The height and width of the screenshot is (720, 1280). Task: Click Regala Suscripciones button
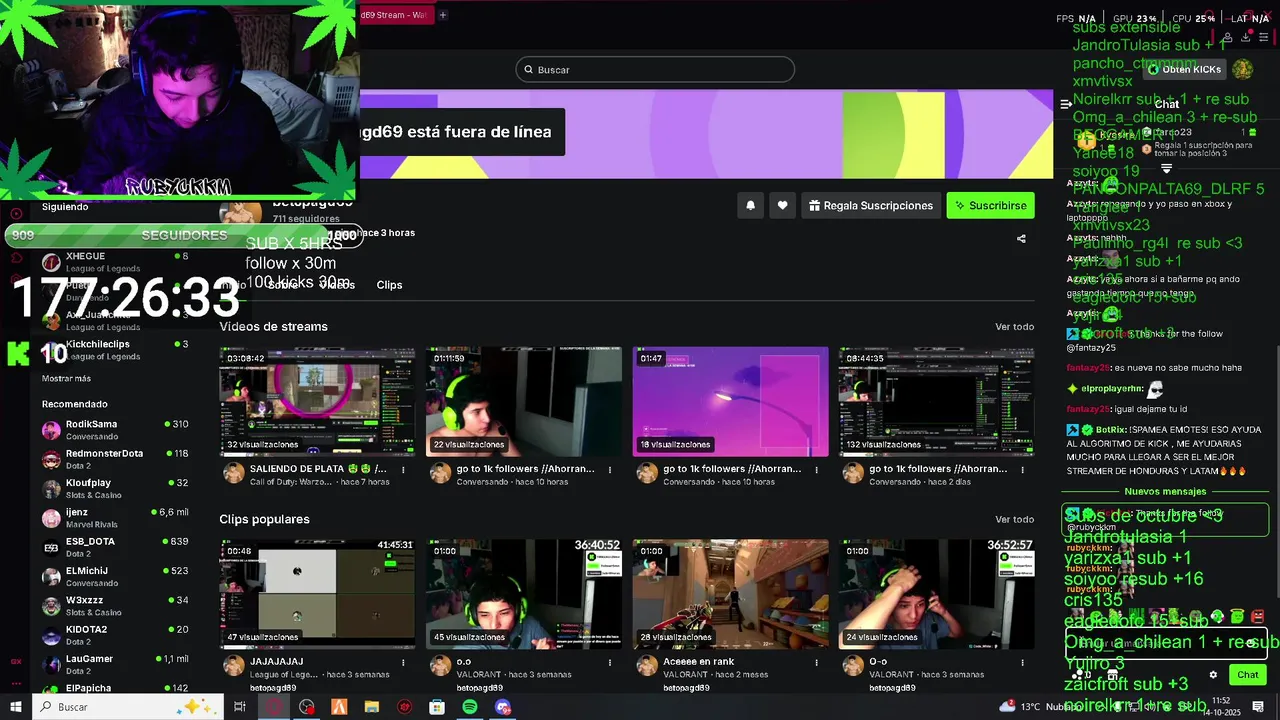coord(870,205)
